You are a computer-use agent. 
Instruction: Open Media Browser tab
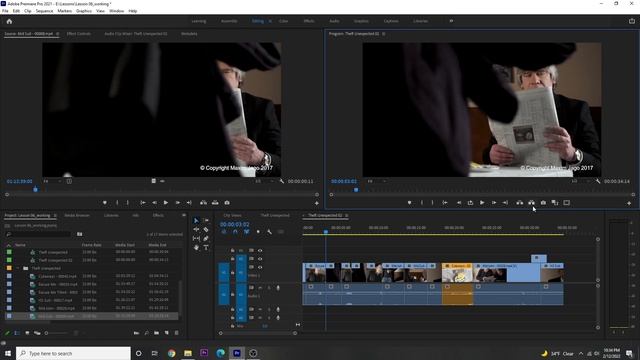pyautogui.click(x=77, y=215)
